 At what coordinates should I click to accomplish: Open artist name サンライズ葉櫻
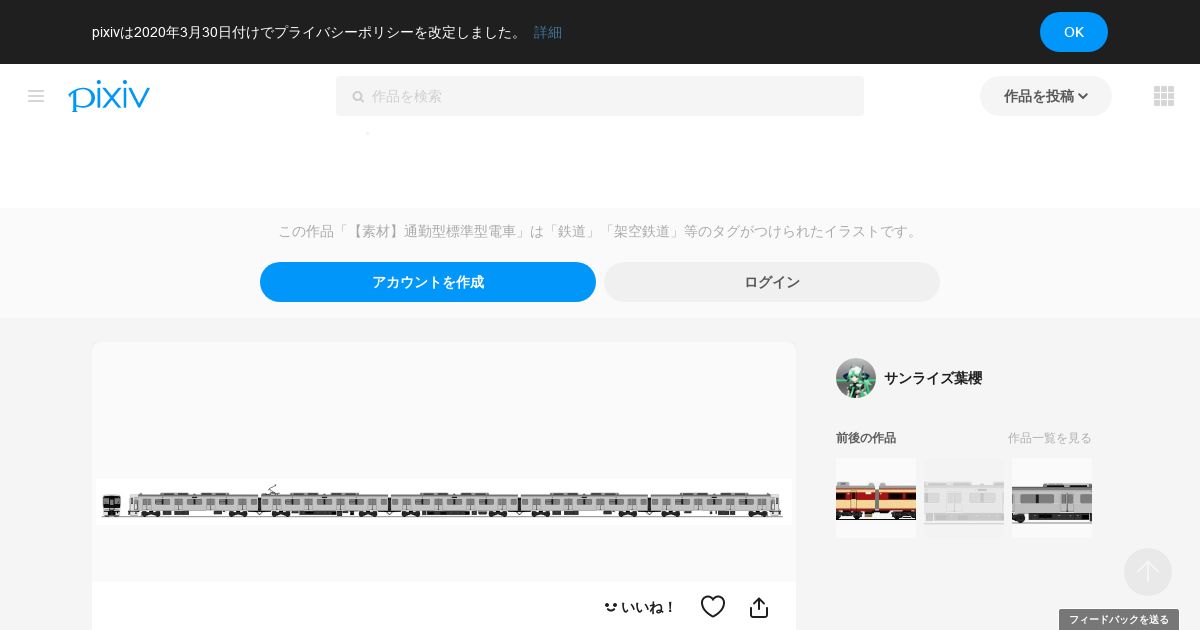tap(933, 378)
